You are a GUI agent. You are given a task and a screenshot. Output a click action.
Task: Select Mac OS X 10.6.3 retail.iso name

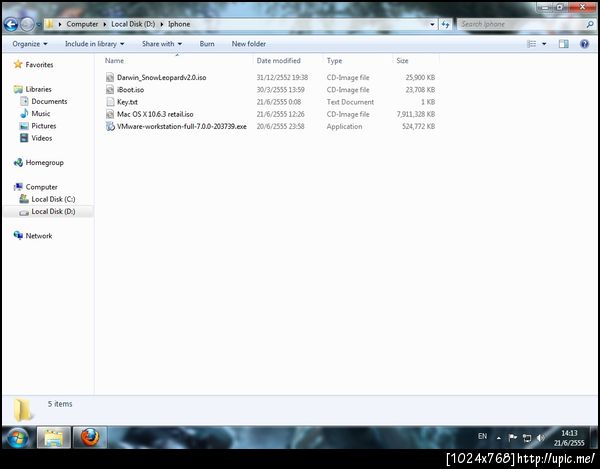155,114
